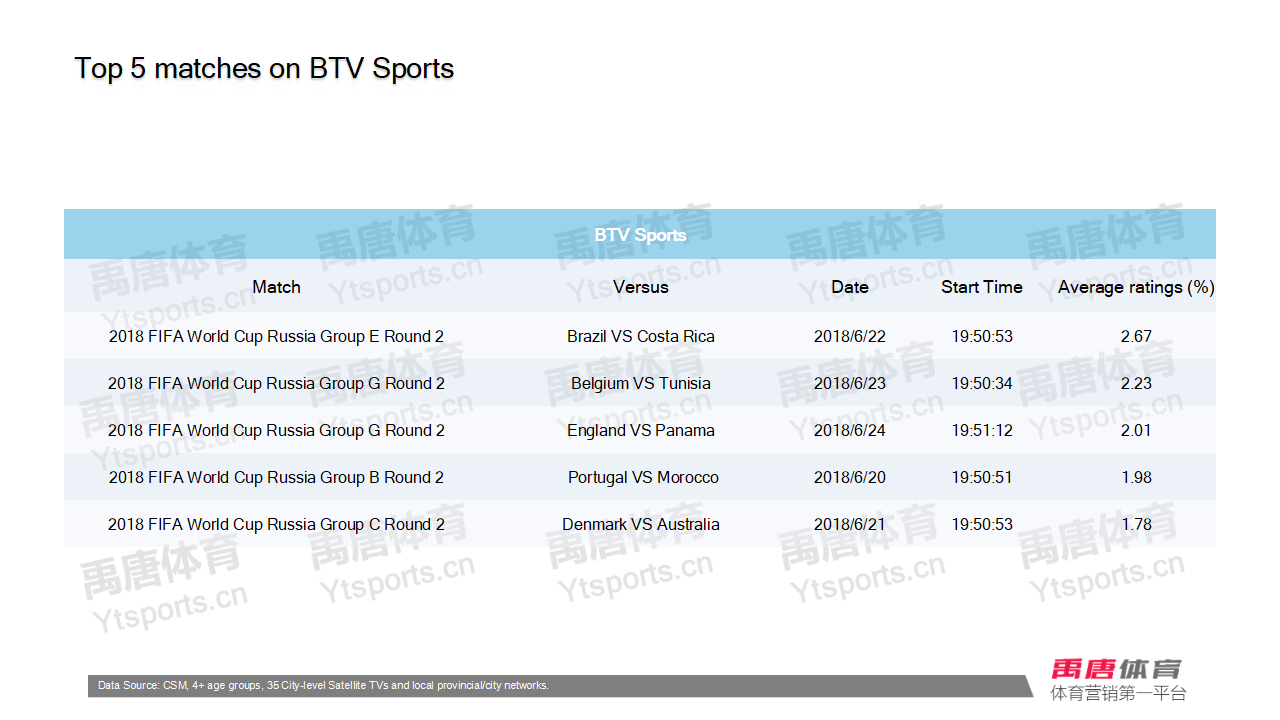Click the slide title 'Top 5 matches on BTV Sports'
The image size is (1280, 720).
[x=264, y=69]
